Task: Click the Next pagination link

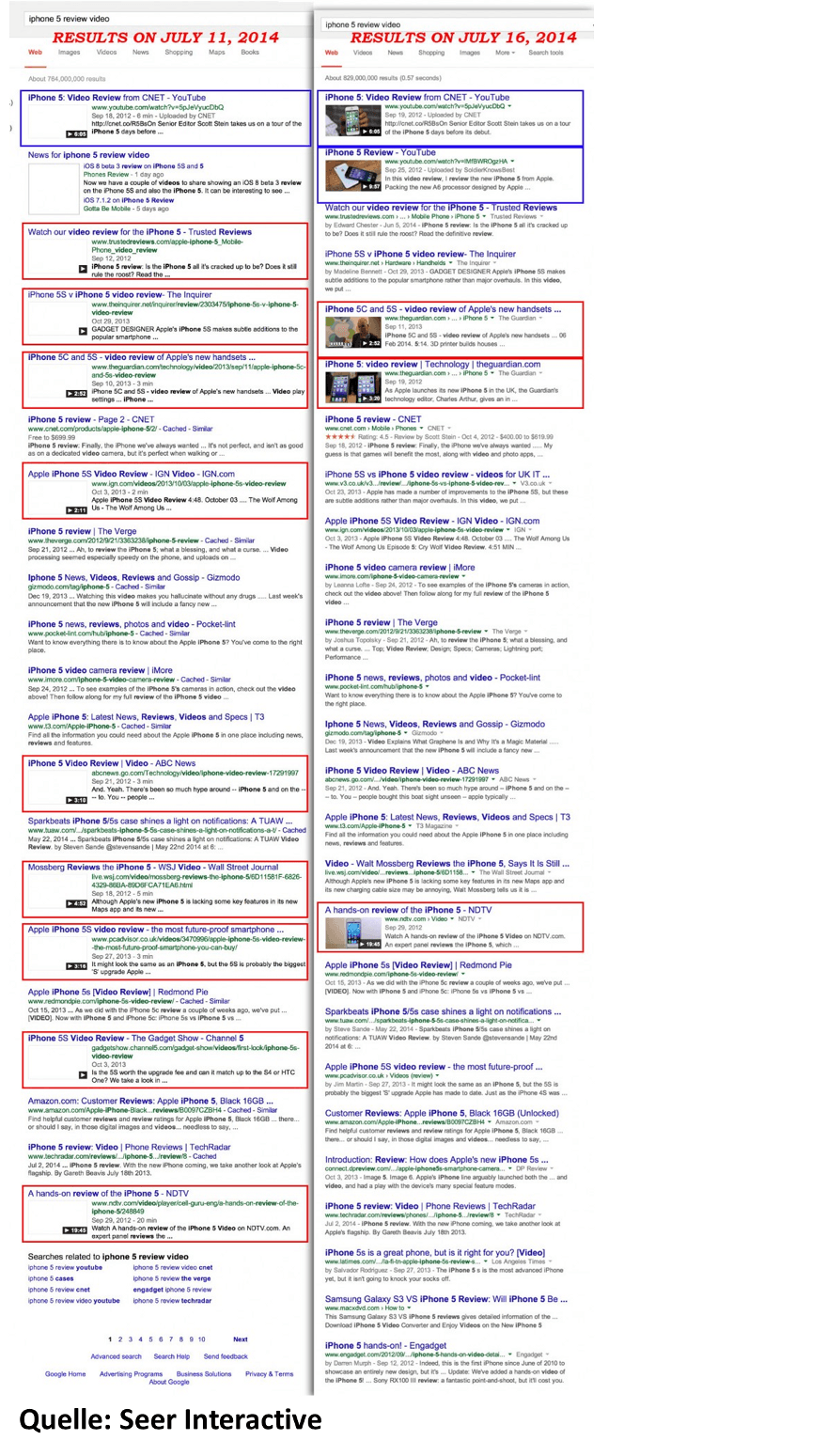Action: 241,1339
